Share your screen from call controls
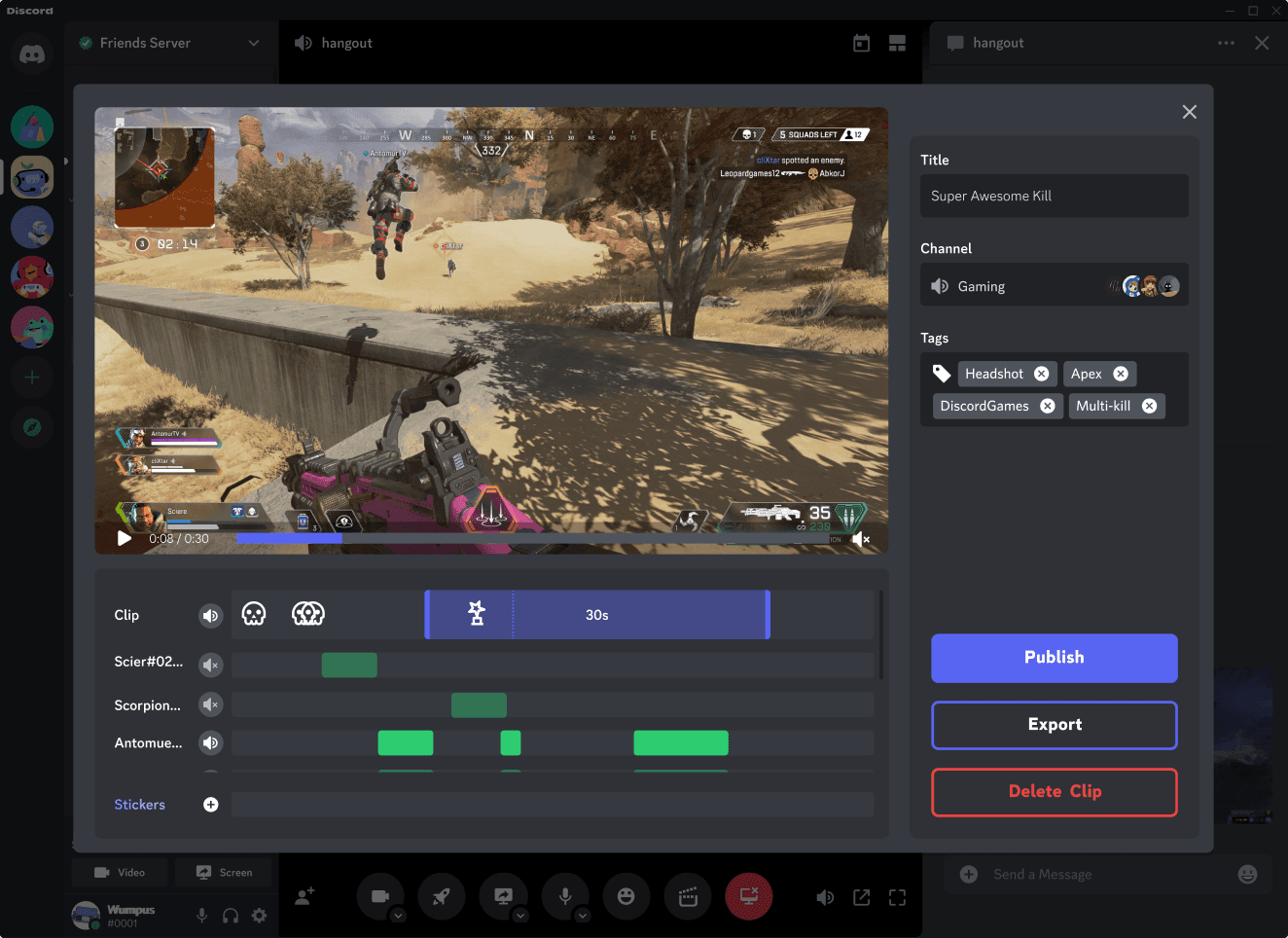This screenshot has height=938, width=1288. point(503,896)
